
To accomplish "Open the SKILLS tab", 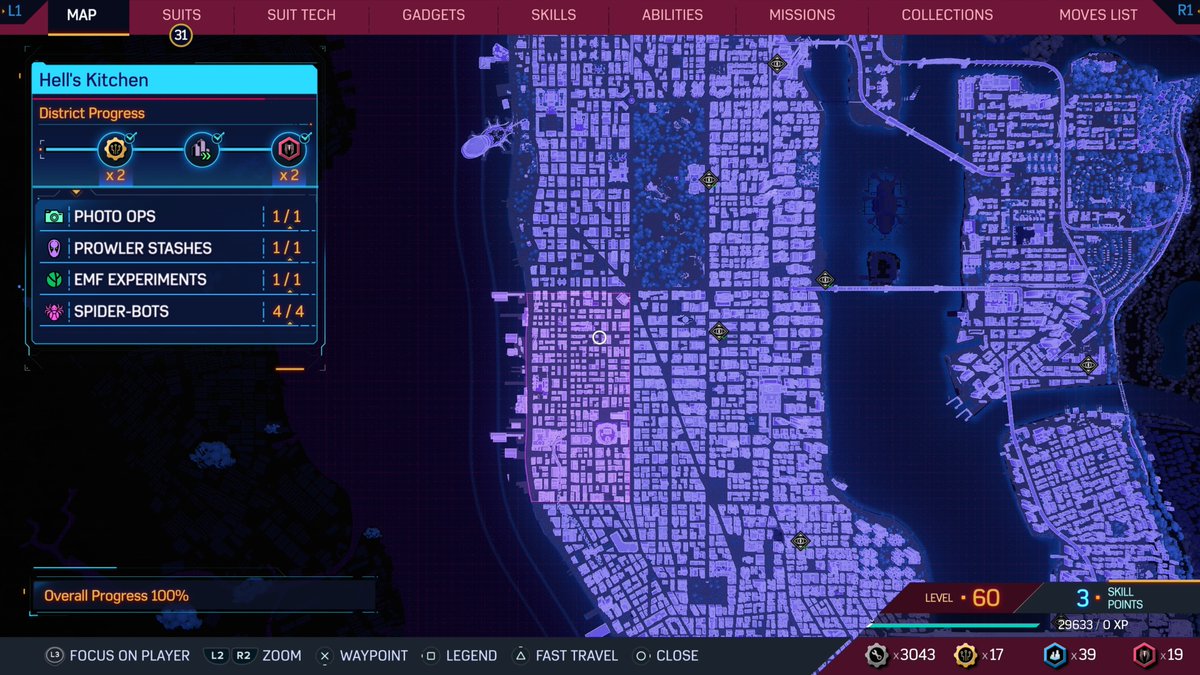I will point(554,15).
